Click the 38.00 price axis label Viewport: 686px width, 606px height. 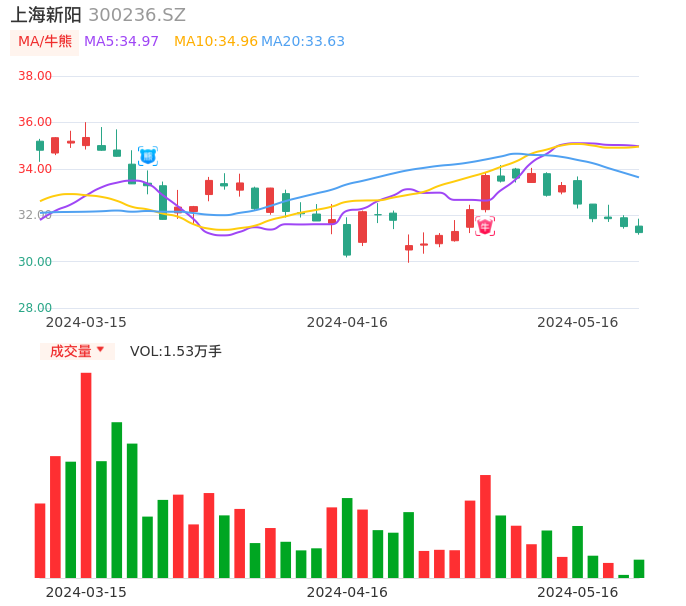click(x=35, y=76)
